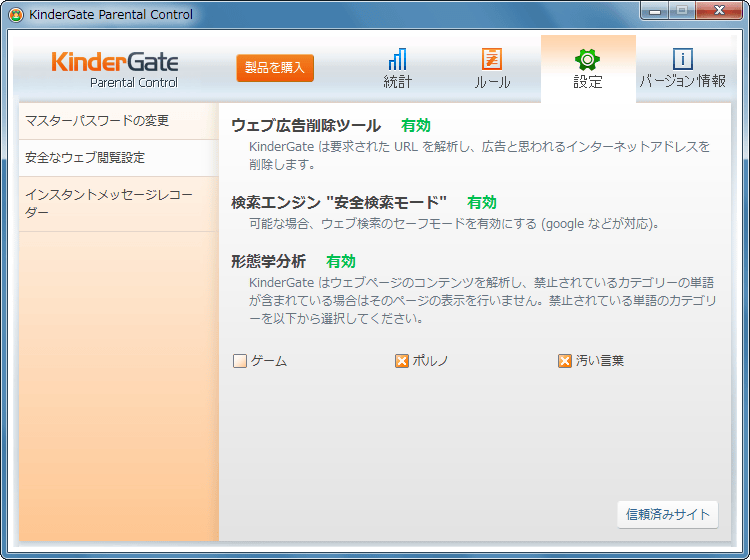The width and height of the screenshot is (750, 560).
Task: Click the ウェブ広告削除ツール heading text
Action: pos(306,126)
